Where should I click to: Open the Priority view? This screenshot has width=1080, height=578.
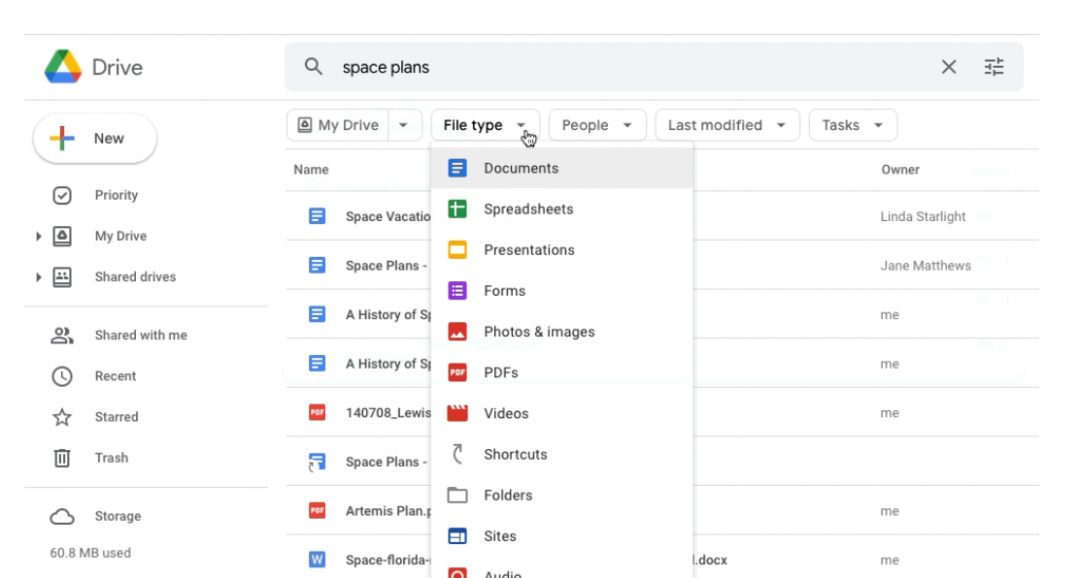click(116, 195)
